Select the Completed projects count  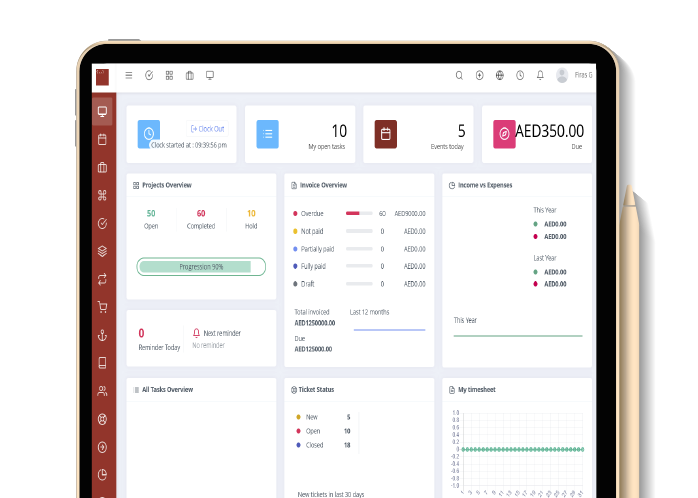click(x=200, y=219)
